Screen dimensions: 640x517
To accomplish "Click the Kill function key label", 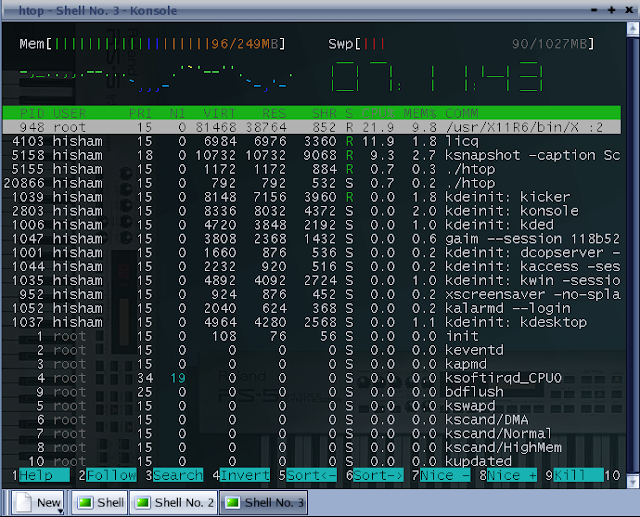I will click(578, 475).
